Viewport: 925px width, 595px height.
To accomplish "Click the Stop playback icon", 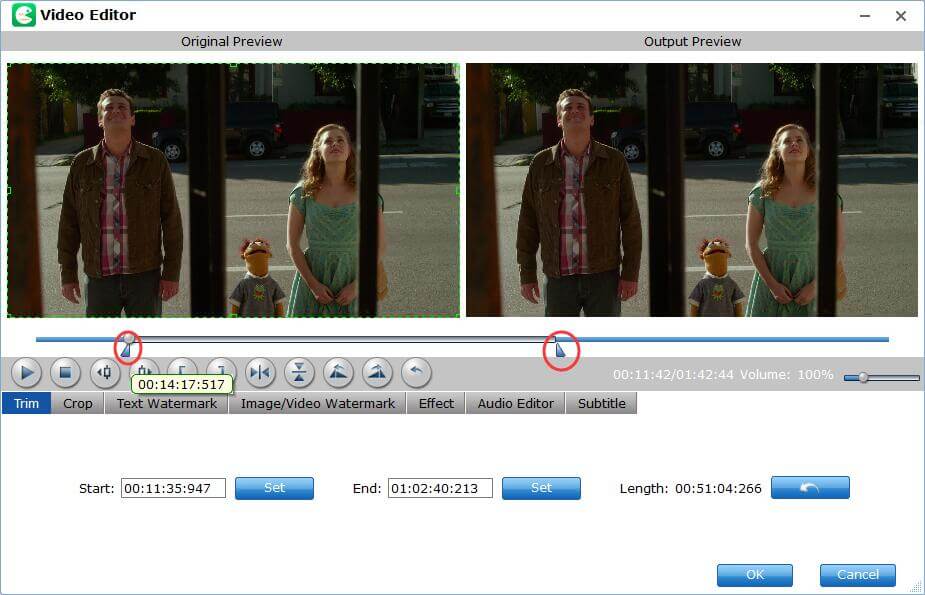I will click(x=64, y=373).
